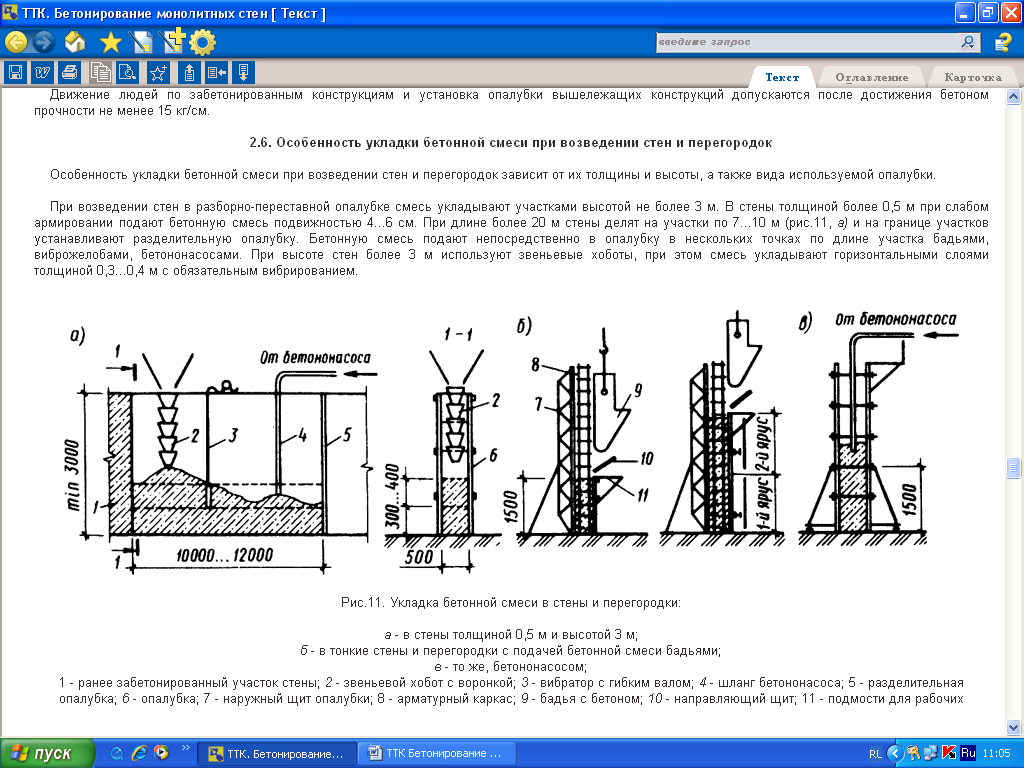Click the RL indicator on the taskbar

click(x=875, y=754)
